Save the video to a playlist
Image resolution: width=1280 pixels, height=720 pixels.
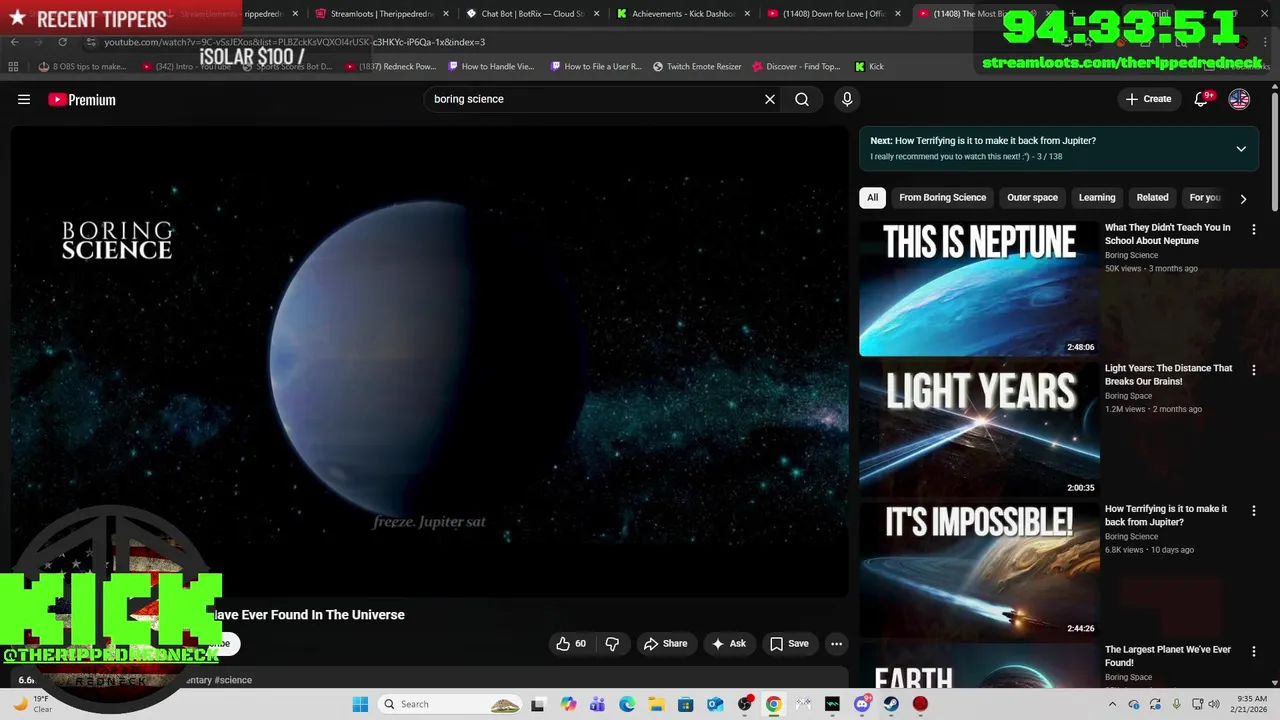point(789,644)
